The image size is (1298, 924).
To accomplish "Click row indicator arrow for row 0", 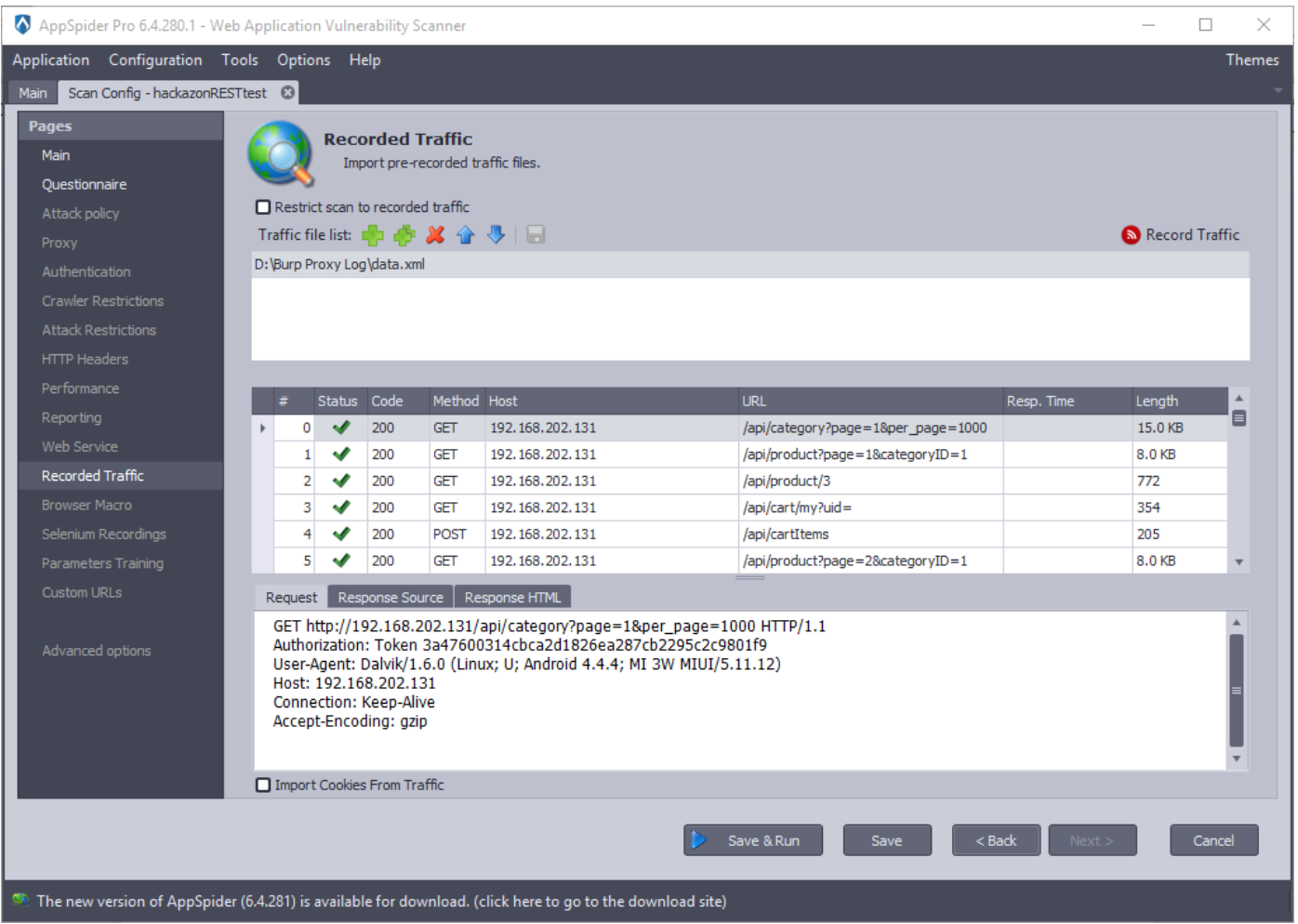I will (263, 429).
